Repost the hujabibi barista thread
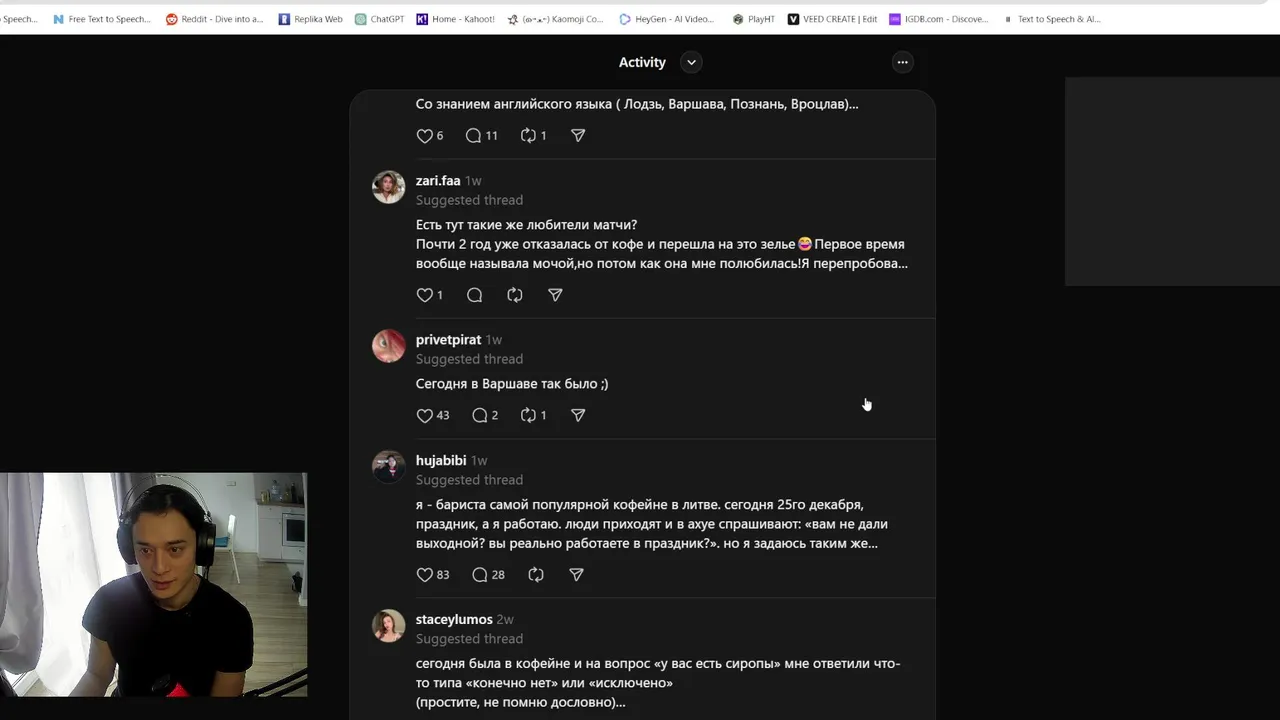Screen dimensions: 1280x720 click(x=536, y=575)
